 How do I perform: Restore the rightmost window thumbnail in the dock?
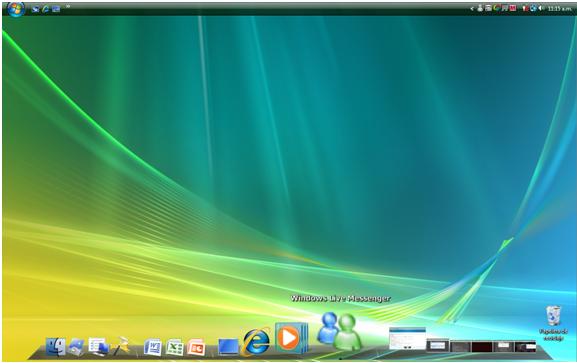525,346
